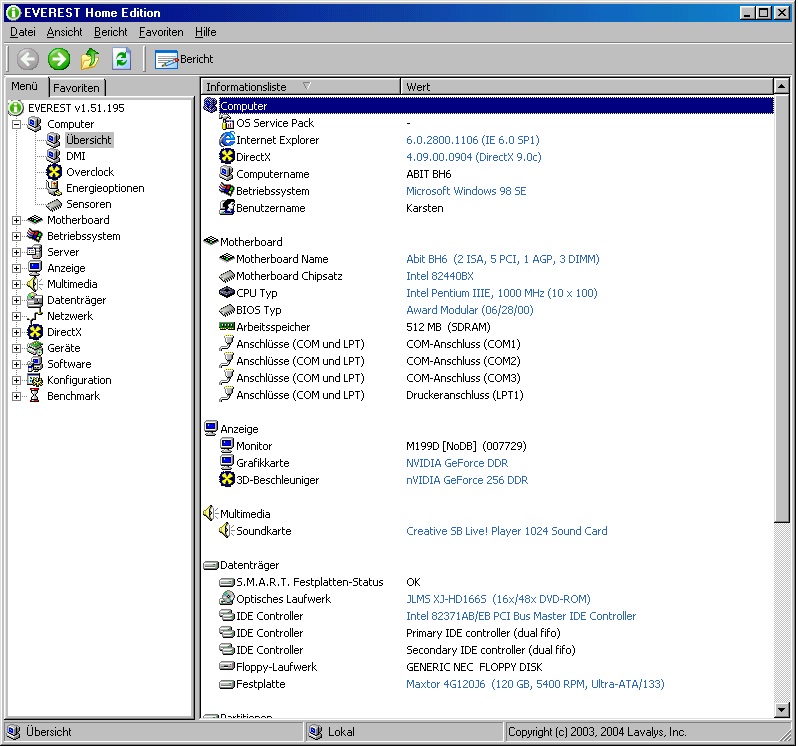Open the Microsoft Windows 98 SE link
The height and width of the screenshot is (746, 798).
(466, 191)
